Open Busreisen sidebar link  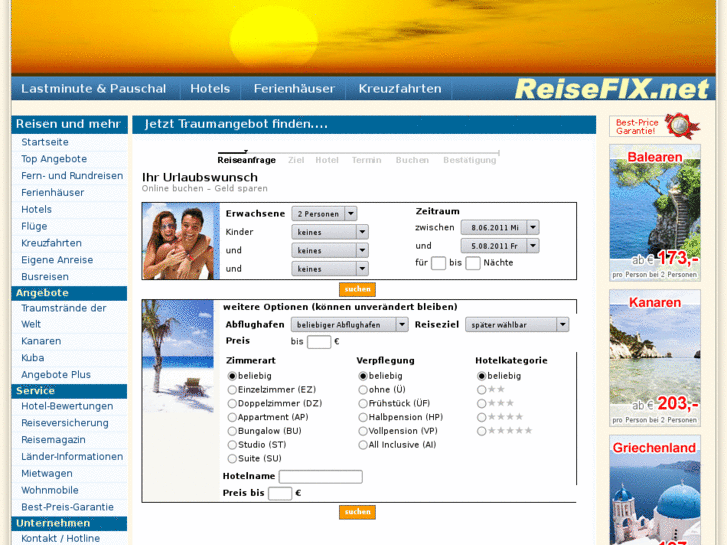(45, 276)
